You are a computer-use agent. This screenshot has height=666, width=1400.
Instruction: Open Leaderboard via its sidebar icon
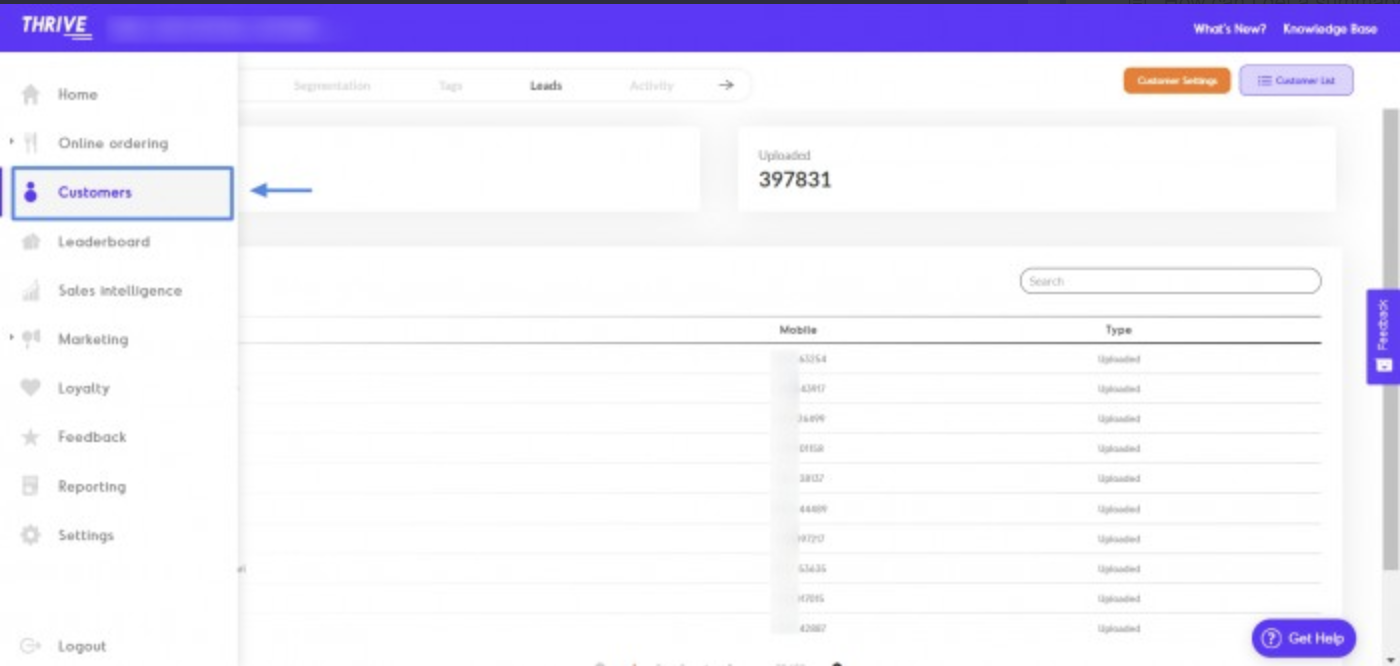point(31,241)
